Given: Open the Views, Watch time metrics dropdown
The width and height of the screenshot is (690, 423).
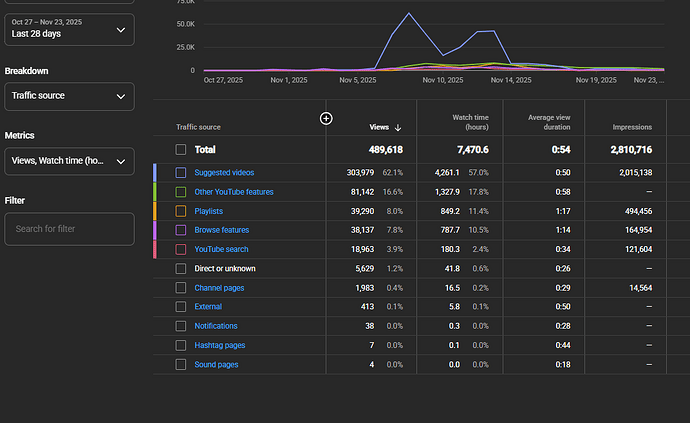Looking at the screenshot, I should [x=68, y=161].
